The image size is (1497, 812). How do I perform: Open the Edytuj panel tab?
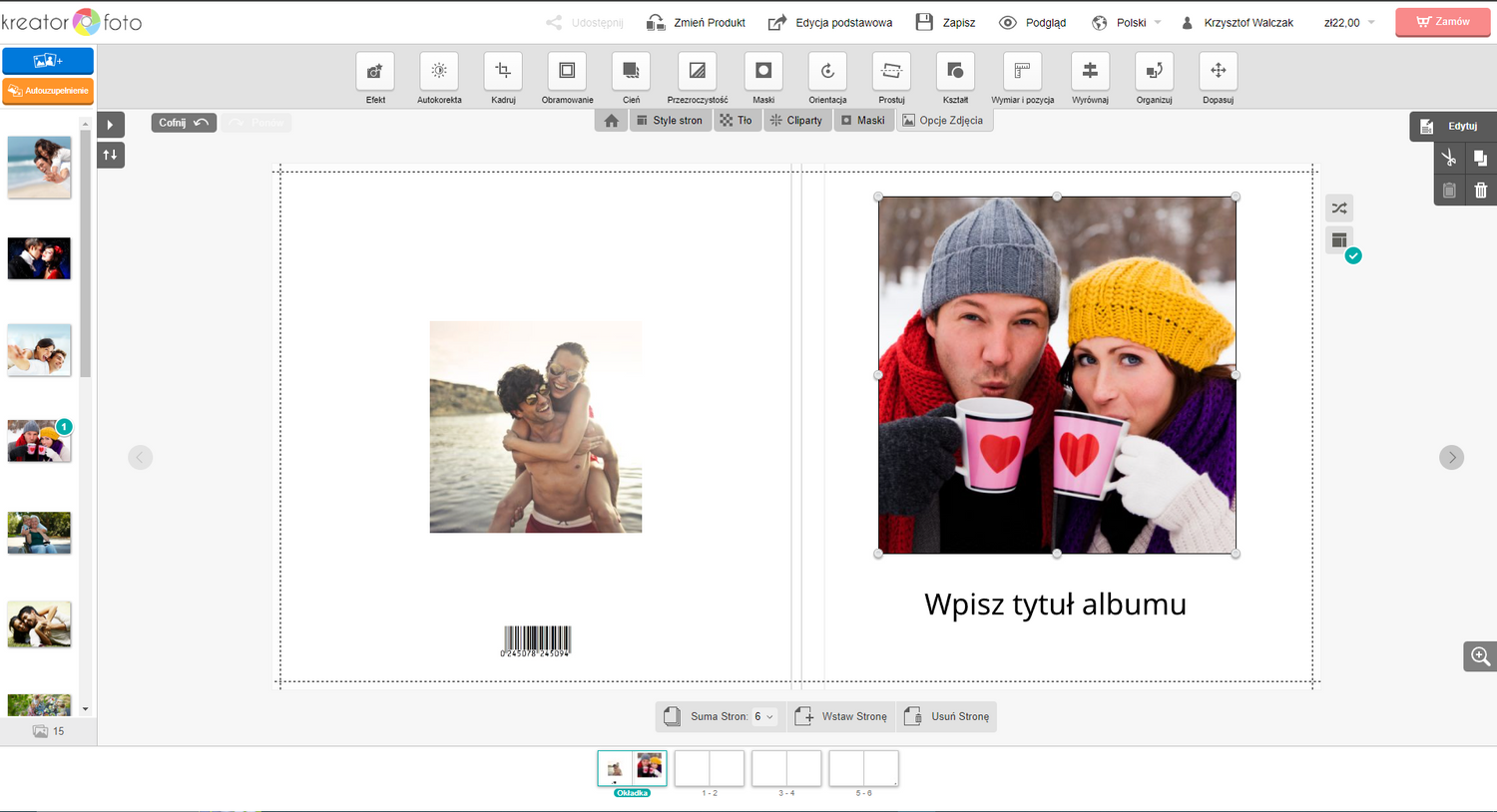[x=1453, y=126]
